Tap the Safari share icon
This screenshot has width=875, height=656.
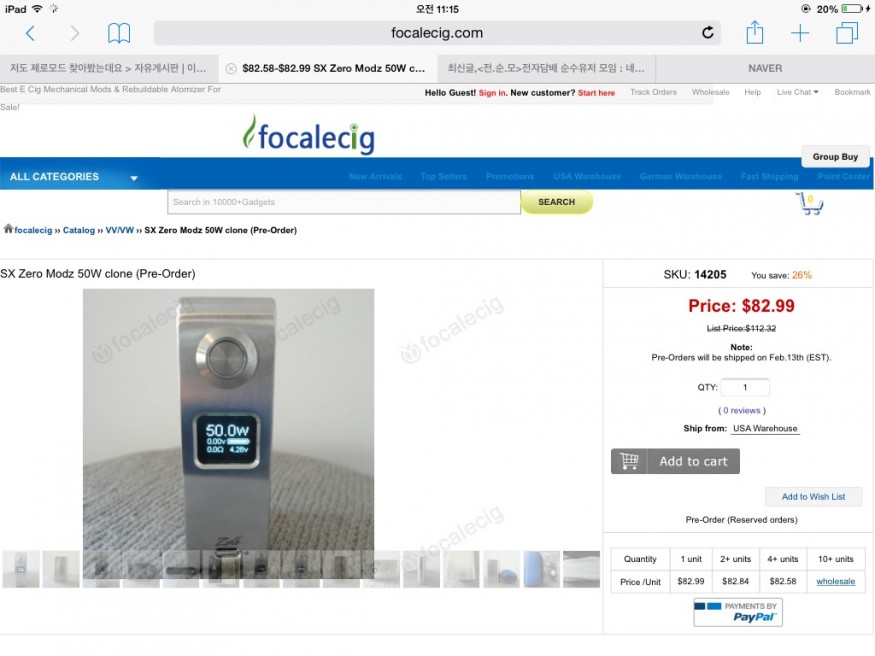tap(754, 32)
